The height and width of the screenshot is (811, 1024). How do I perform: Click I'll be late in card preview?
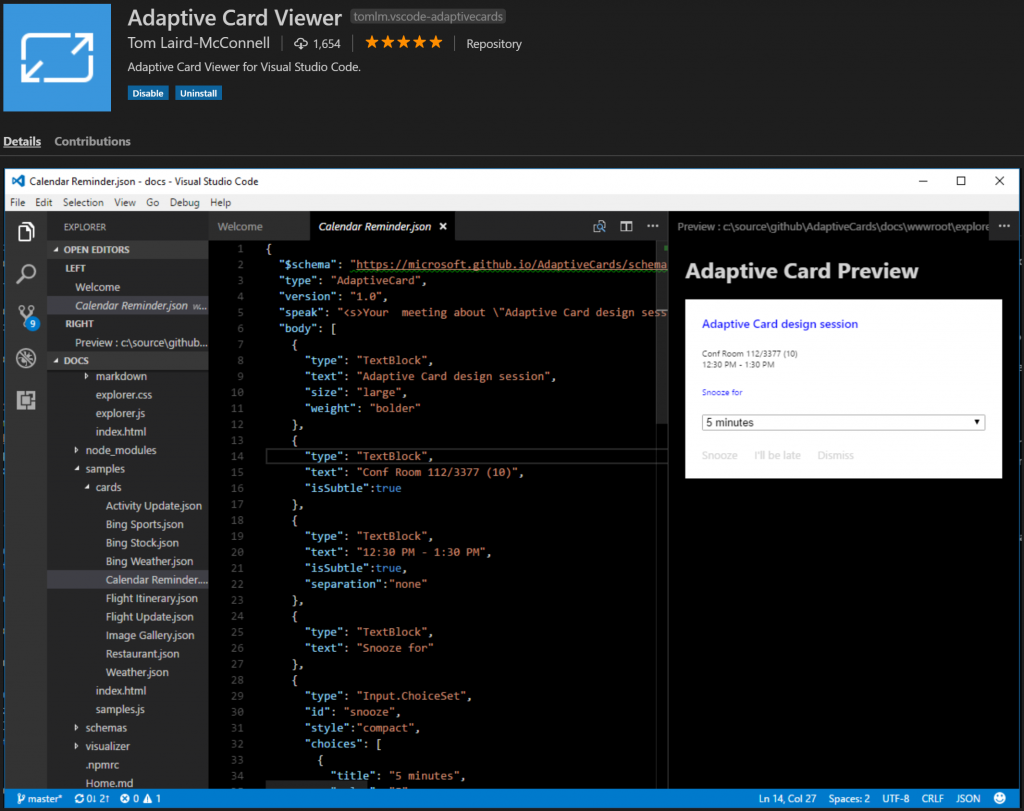click(777, 455)
